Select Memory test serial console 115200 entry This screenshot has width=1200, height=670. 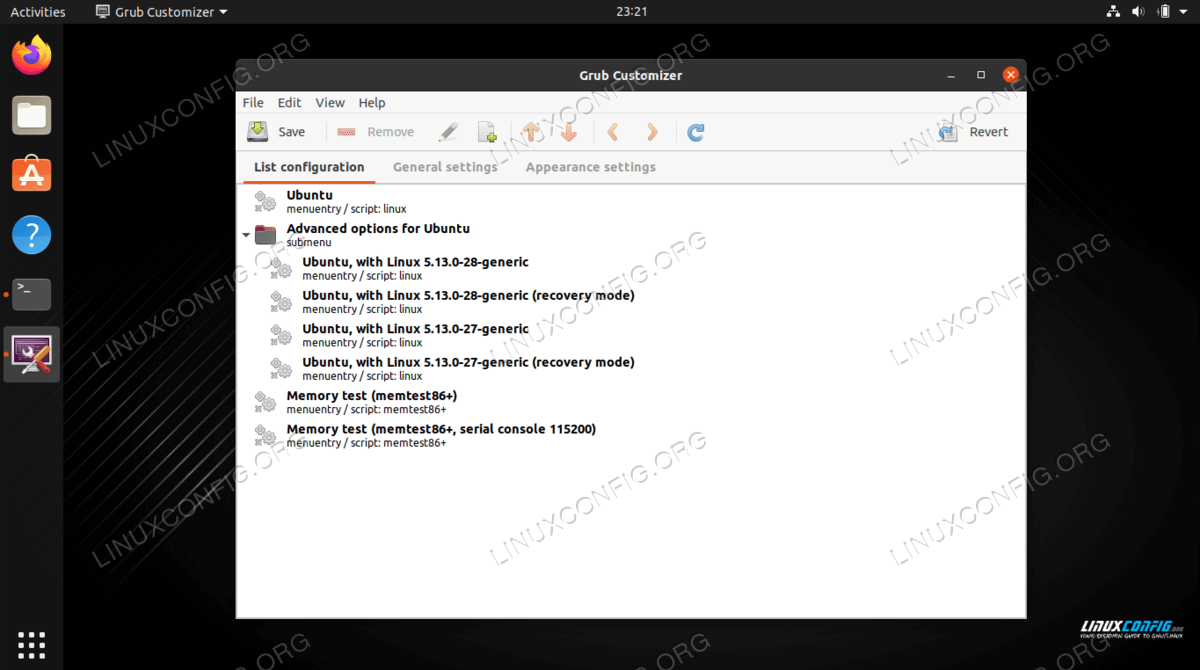pos(632,435)
